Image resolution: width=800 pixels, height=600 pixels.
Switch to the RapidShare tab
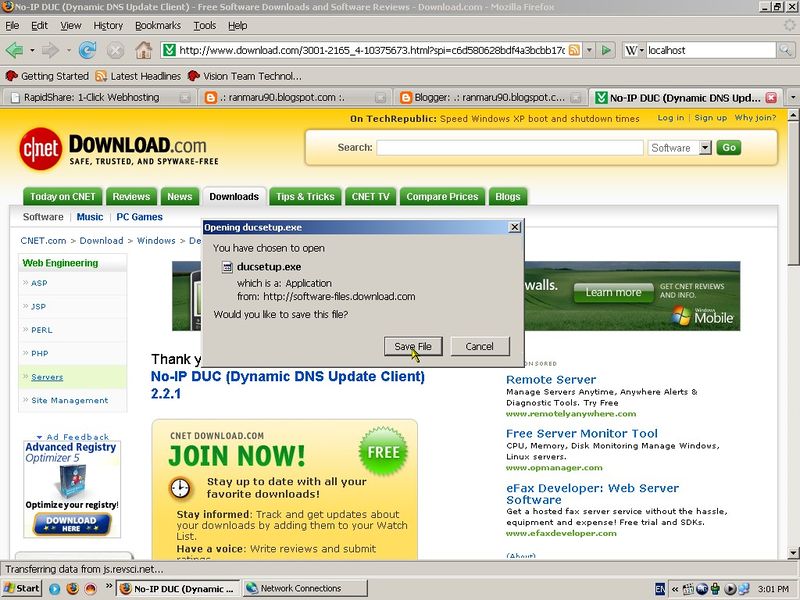[99, 97]
